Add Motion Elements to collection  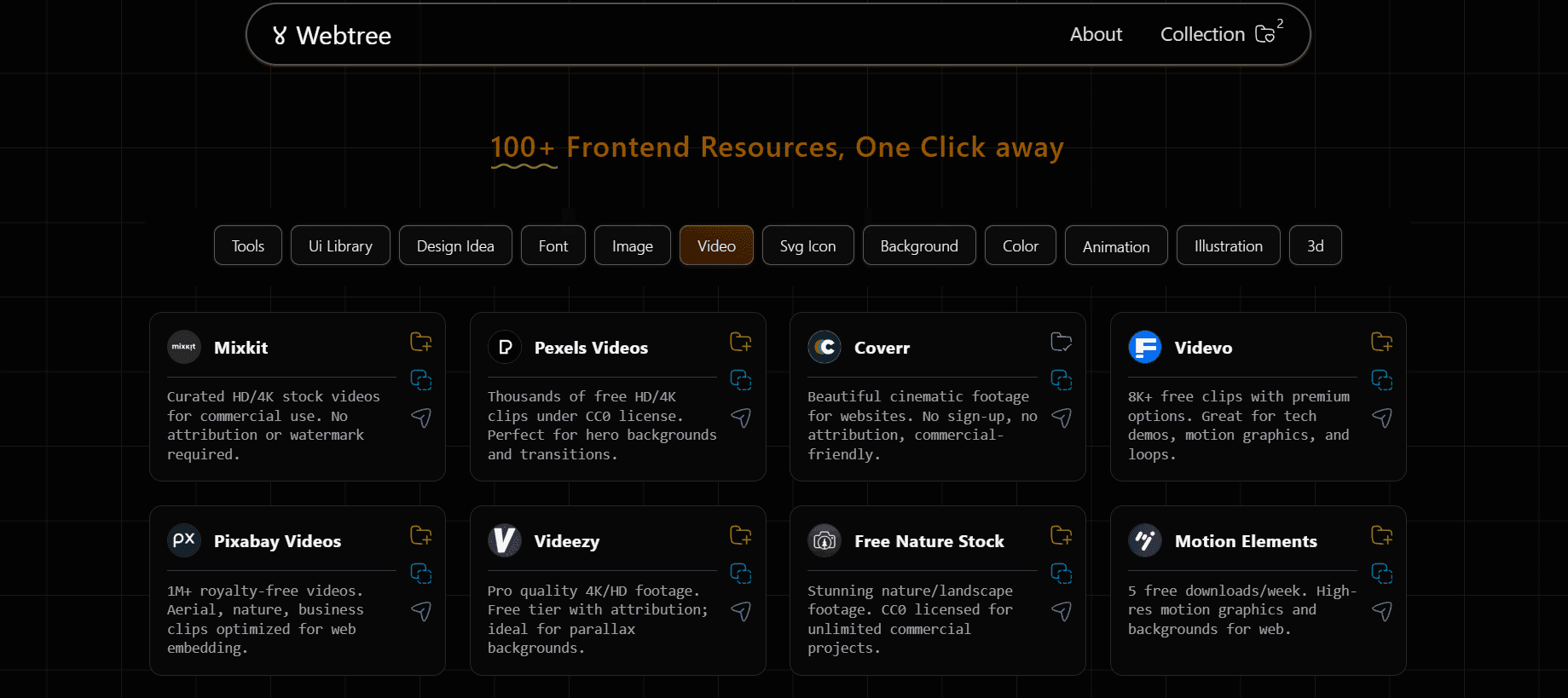tap(1382, 535)
